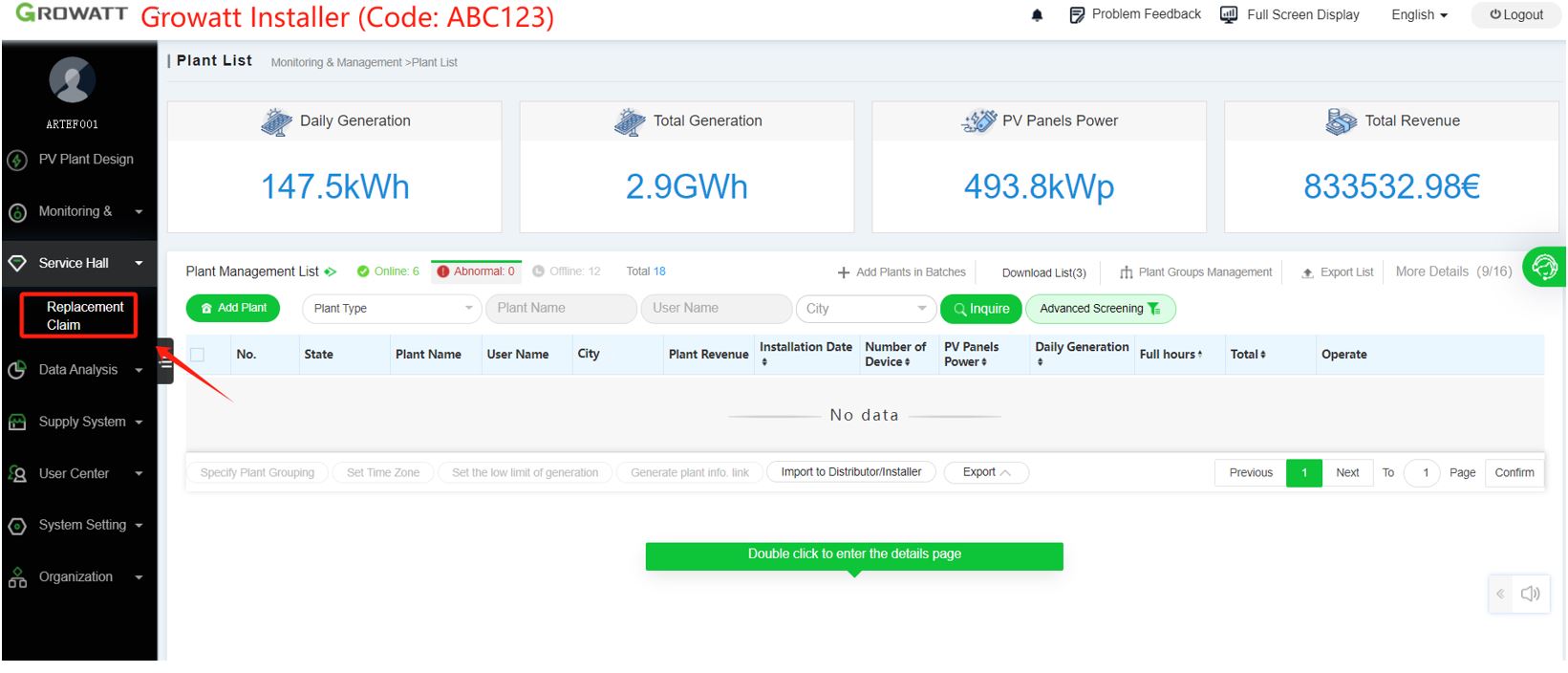Filter plants by Online status
This screenshot has height=673, width=1568.
388,271
